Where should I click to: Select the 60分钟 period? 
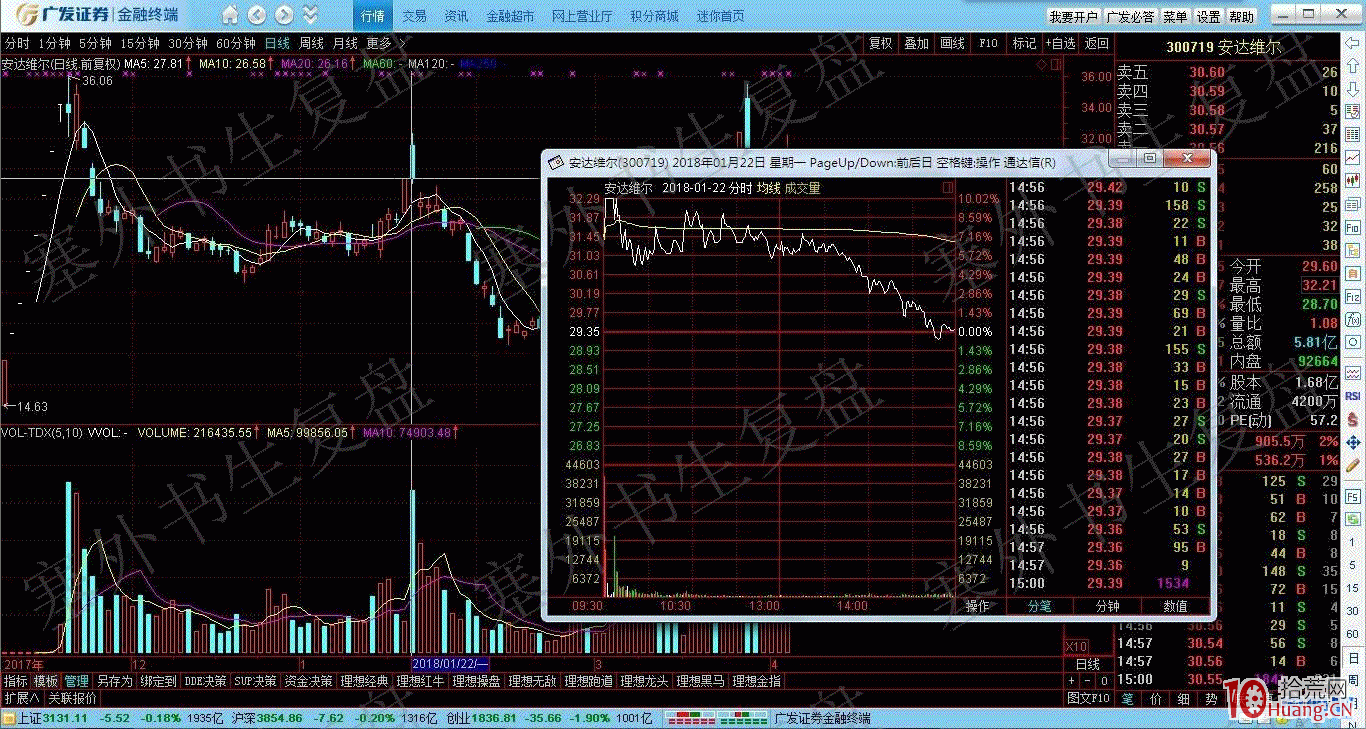pyautogui.click(x=236, y=44)
